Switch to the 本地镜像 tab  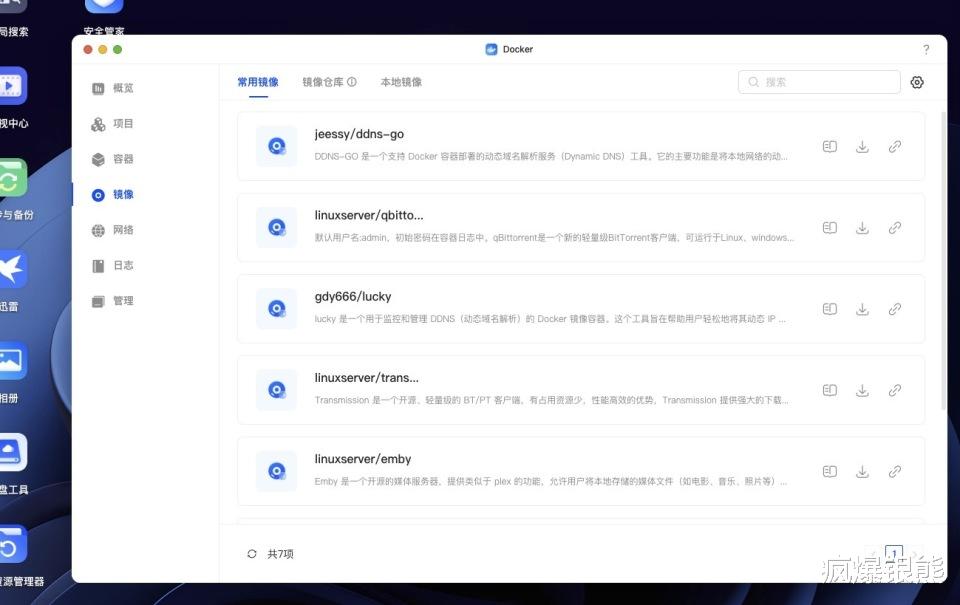401,82
